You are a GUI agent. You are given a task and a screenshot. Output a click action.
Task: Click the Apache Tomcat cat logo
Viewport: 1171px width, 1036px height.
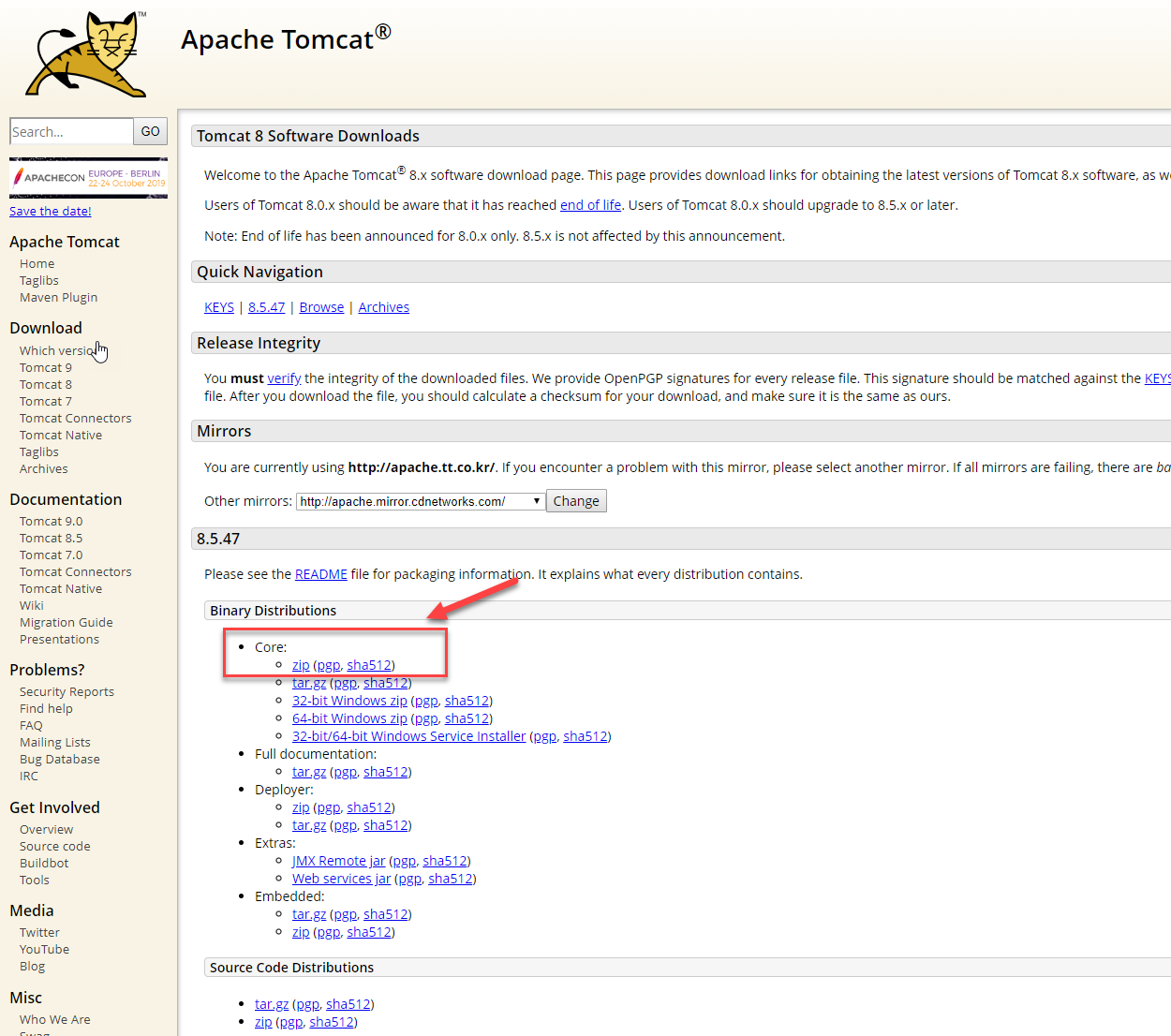tap(86, 54)
